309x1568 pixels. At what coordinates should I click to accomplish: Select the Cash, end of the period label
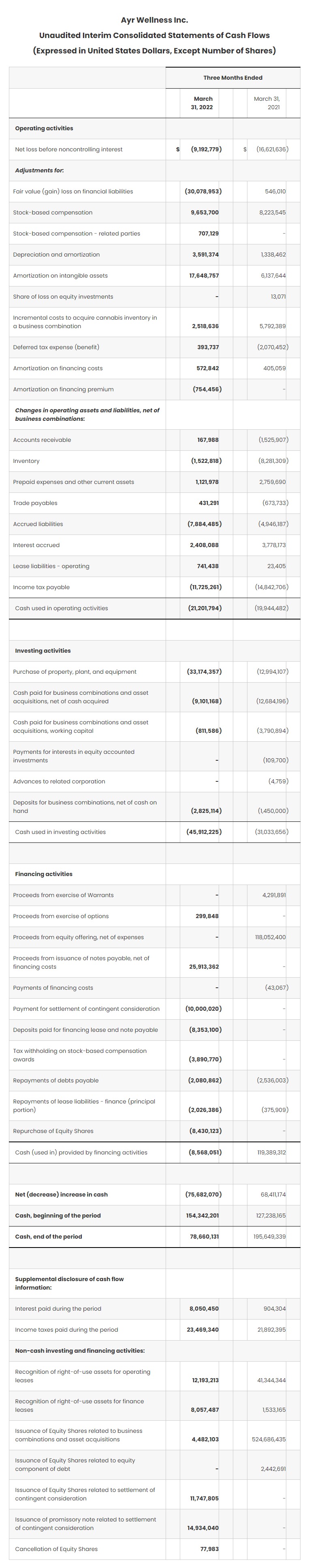click(48, 1236)
